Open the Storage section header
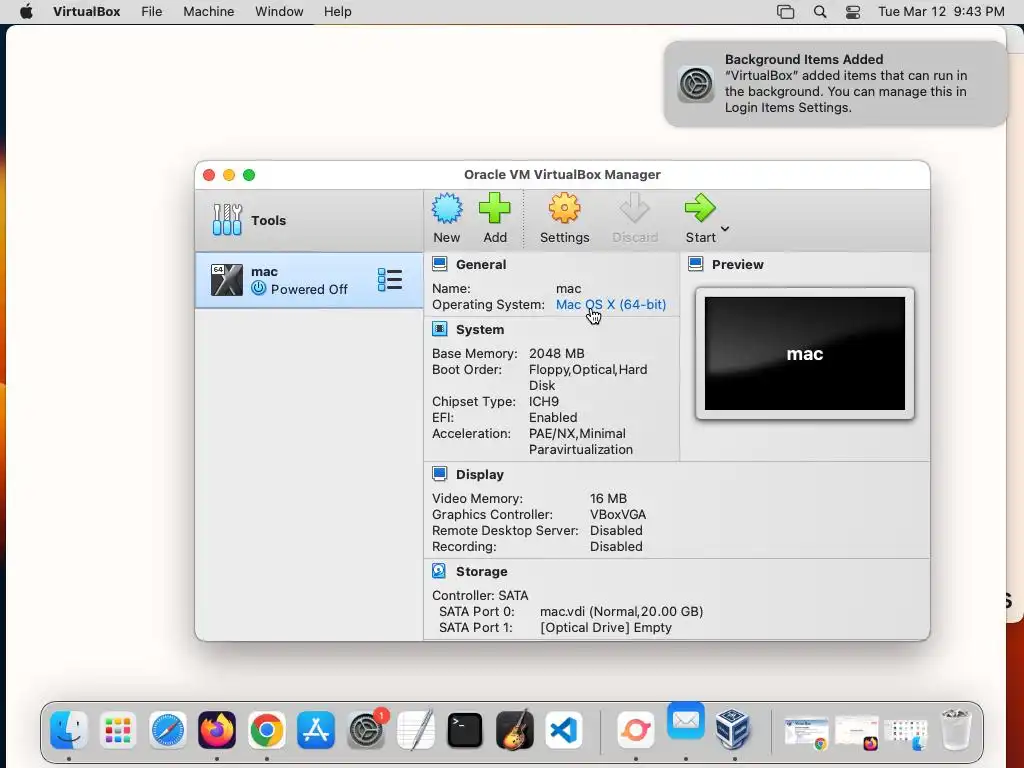1024x768 pixels. pos(481,571)
